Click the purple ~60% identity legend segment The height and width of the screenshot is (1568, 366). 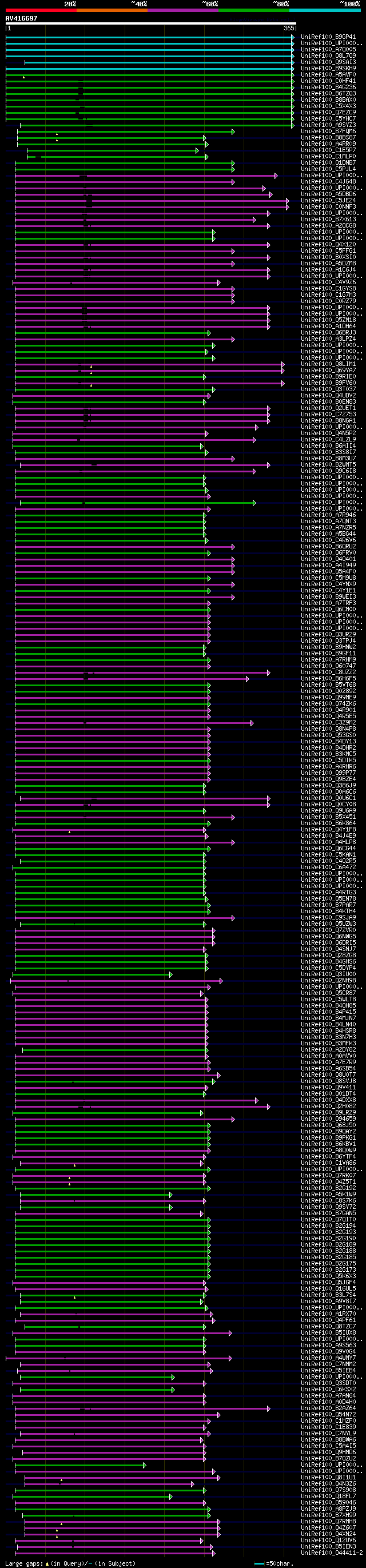182,10
